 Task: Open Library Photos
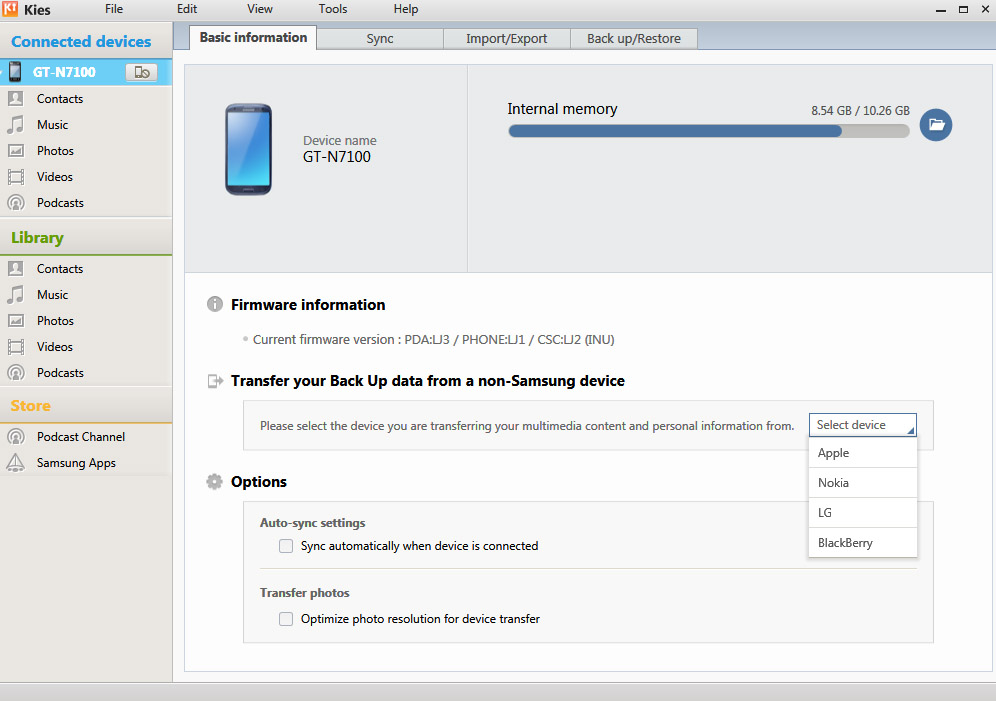pos(55,321)
